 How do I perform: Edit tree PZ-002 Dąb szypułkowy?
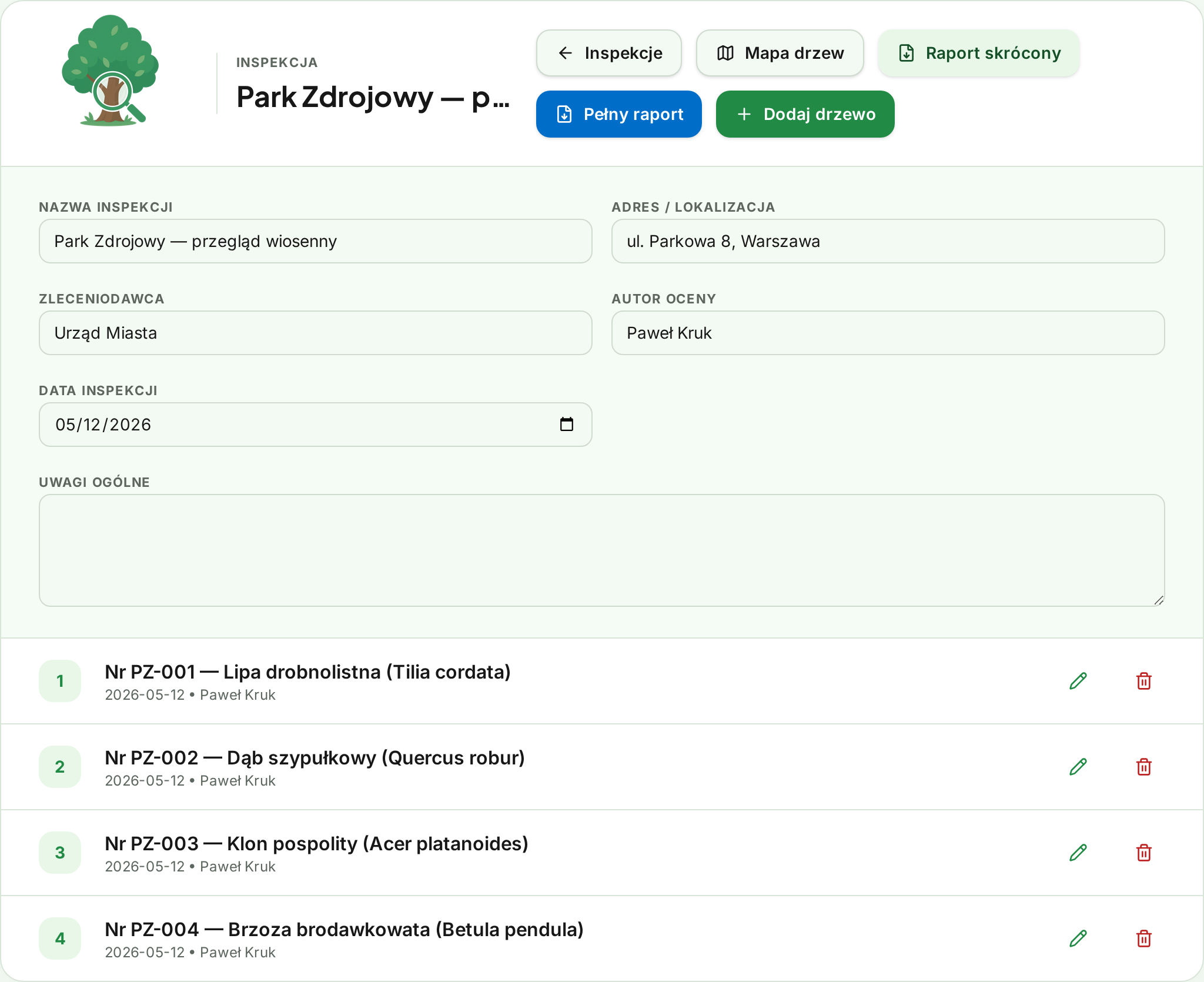point(1078,767)
